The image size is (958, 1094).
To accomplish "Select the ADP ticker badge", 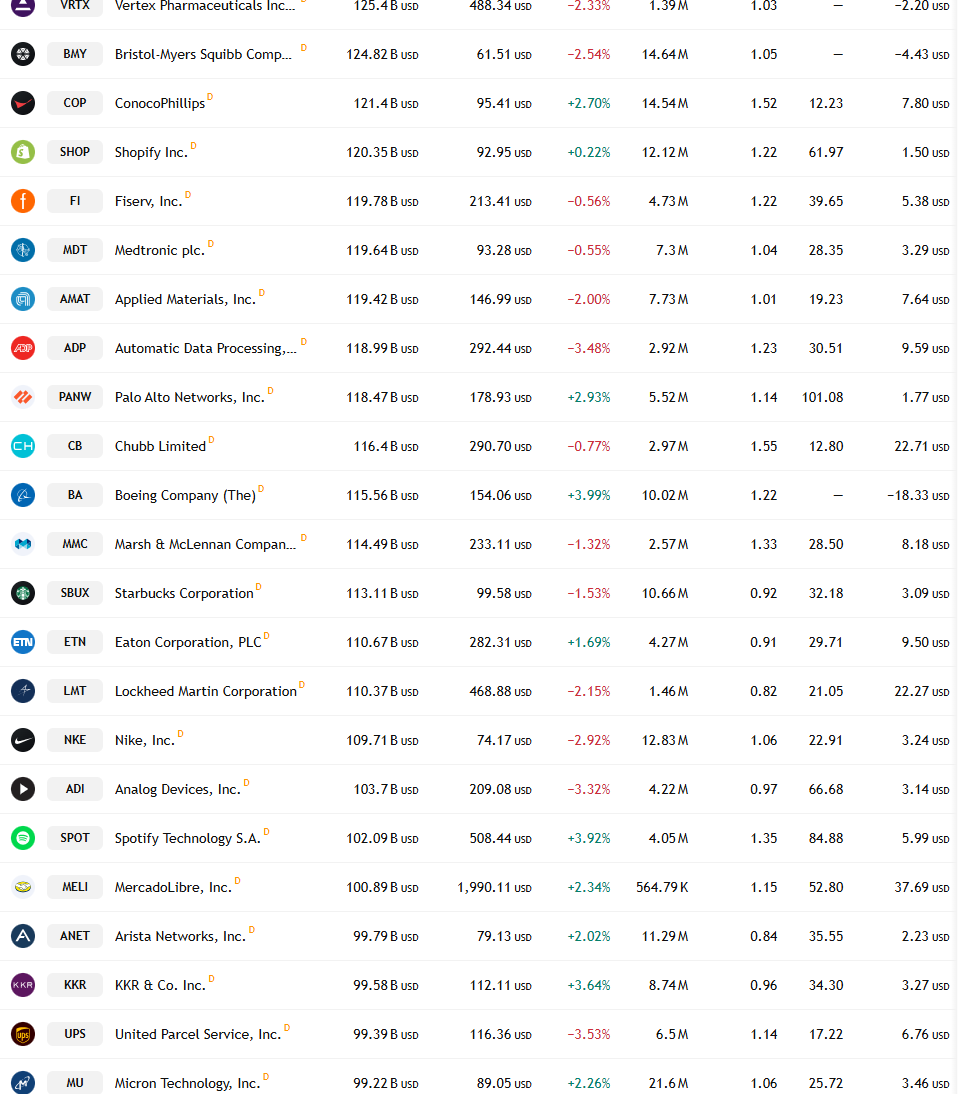I will [x=75, y=348].
